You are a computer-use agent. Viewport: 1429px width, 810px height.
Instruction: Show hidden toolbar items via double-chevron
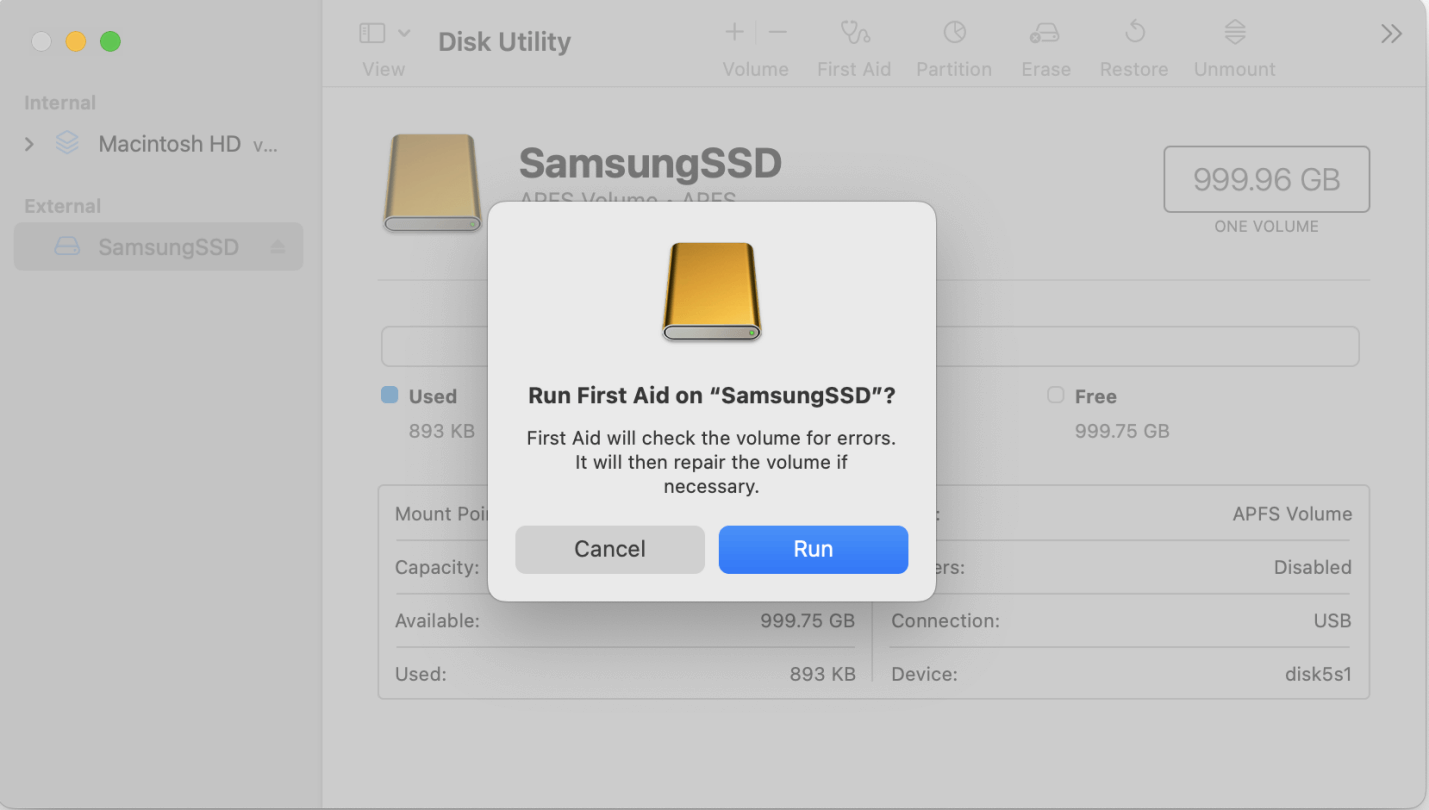click(x=1391, y=32)
